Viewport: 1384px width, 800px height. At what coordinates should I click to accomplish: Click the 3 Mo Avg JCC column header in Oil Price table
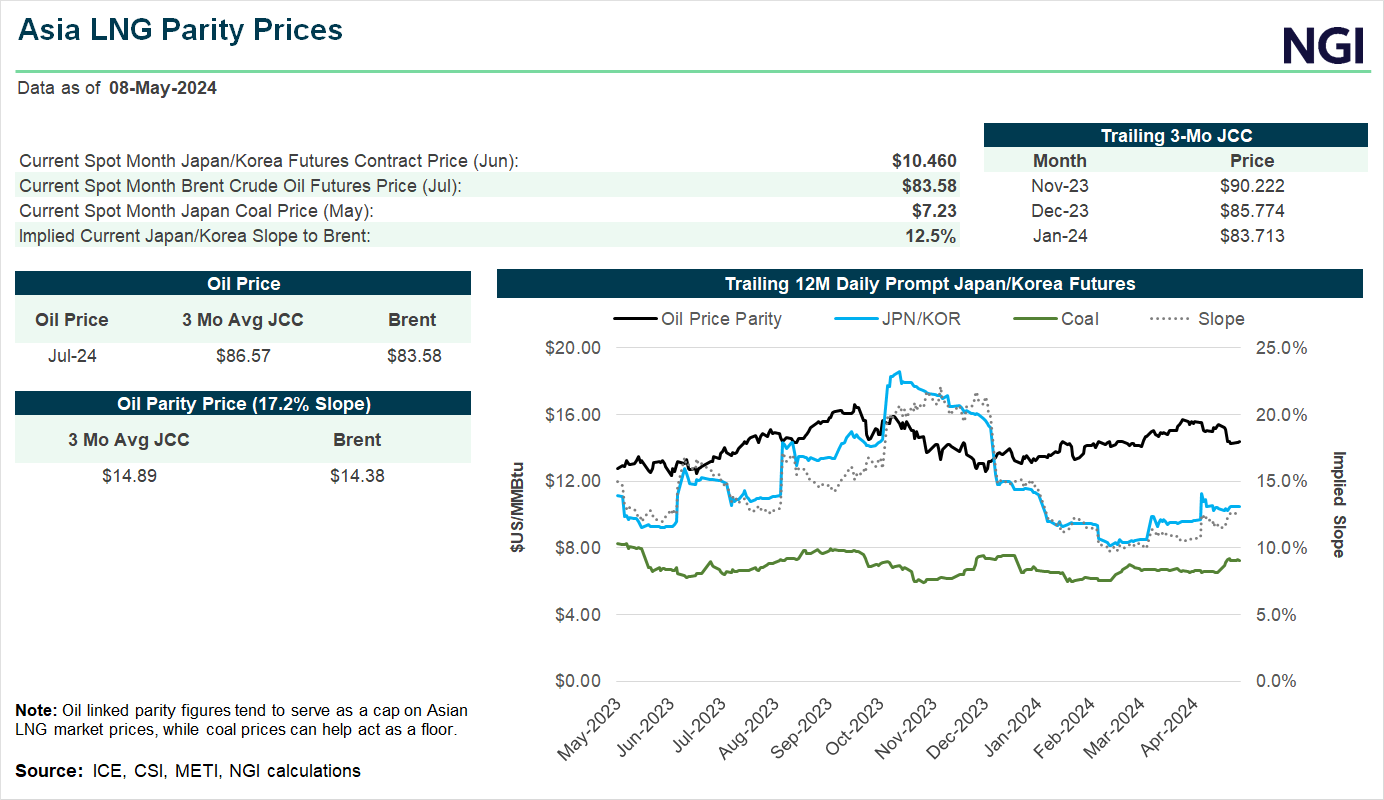point(243,320)
